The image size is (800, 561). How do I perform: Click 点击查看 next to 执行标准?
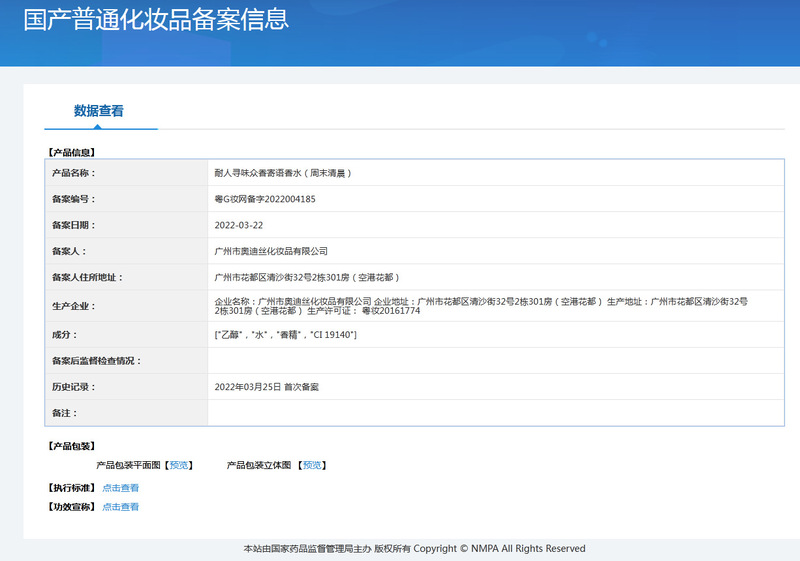120,488
